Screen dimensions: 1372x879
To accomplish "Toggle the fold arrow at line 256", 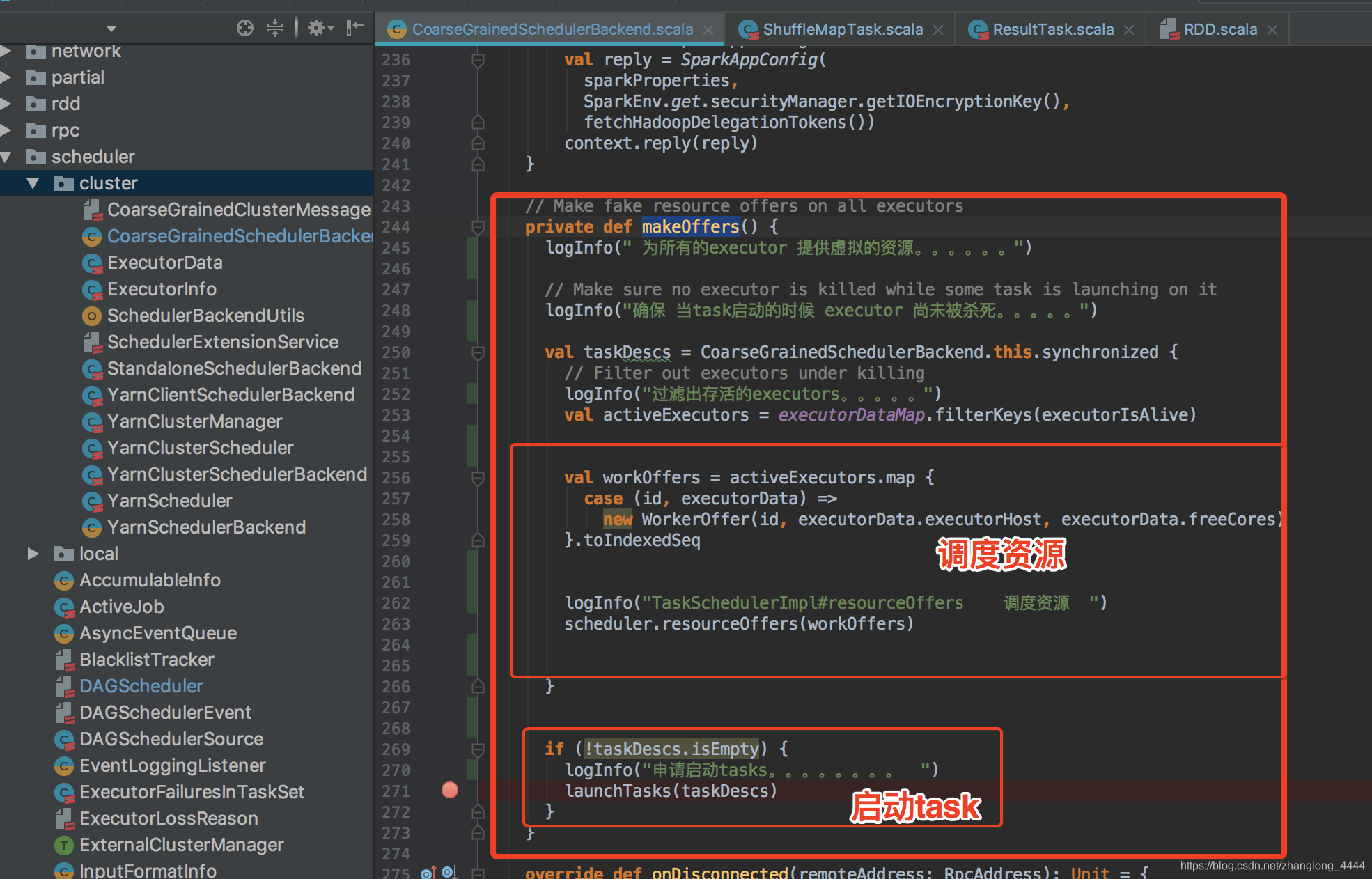I will click(x=478, y=478).
